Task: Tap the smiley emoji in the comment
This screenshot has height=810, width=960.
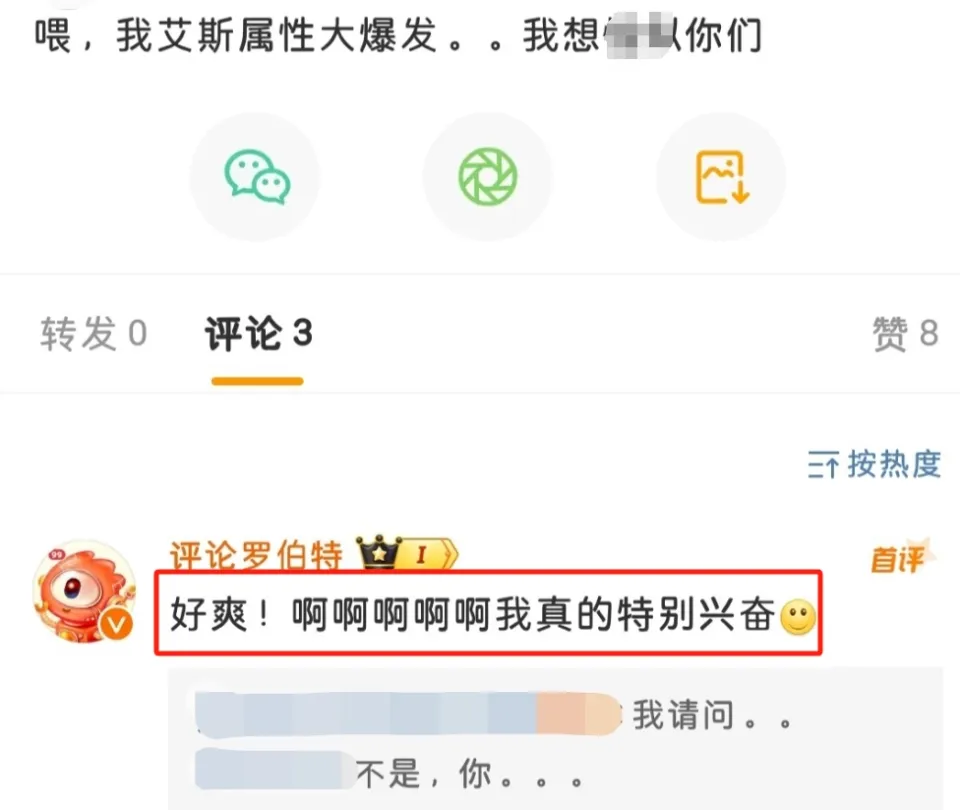Action: pos(798,617)
